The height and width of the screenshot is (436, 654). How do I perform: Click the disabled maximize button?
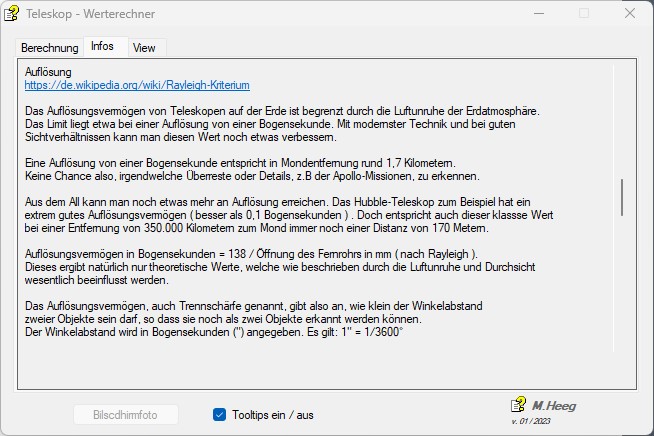click(584, 13)
